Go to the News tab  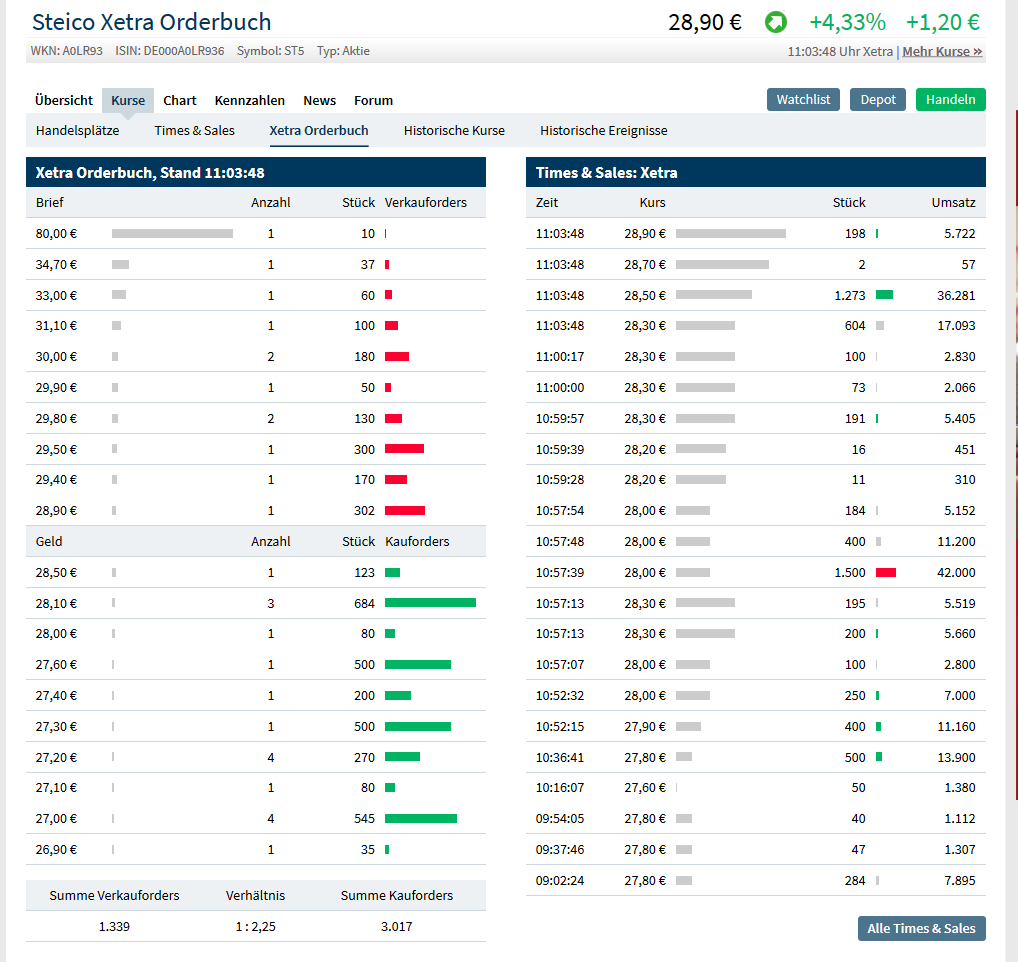[x=320, y=100]
